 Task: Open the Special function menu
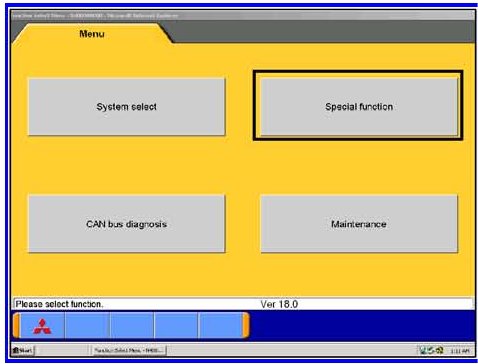[x=359, y=107]
